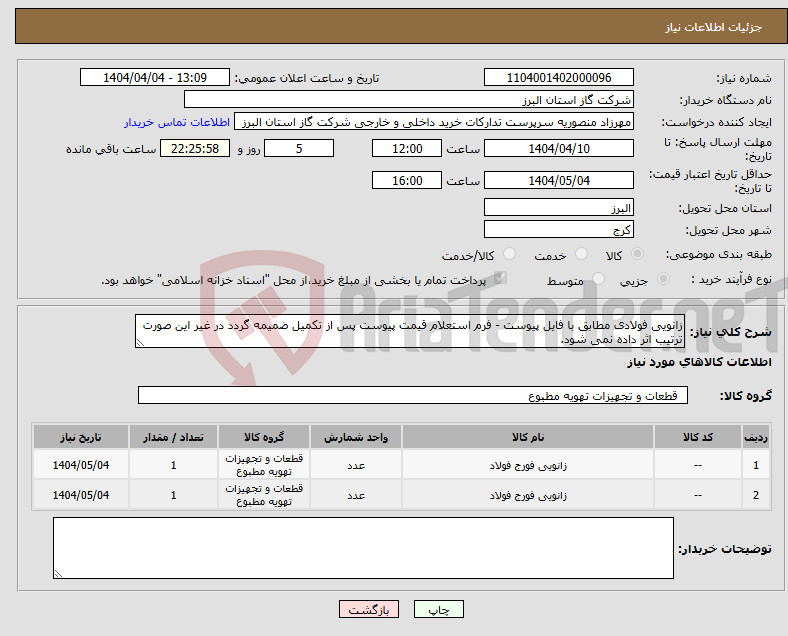The height and width of the screenshot is (636, 788).
Task: Click the request creator name field
Action: (434, 122)
